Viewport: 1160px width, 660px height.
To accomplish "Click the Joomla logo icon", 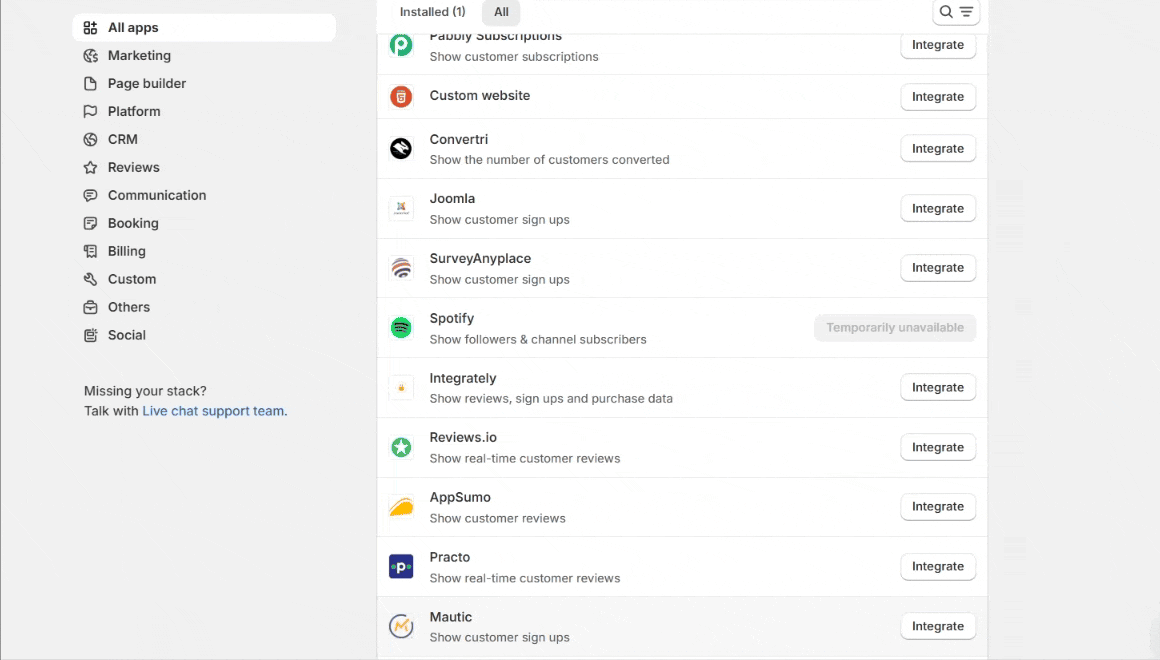I will pos(401,209).
